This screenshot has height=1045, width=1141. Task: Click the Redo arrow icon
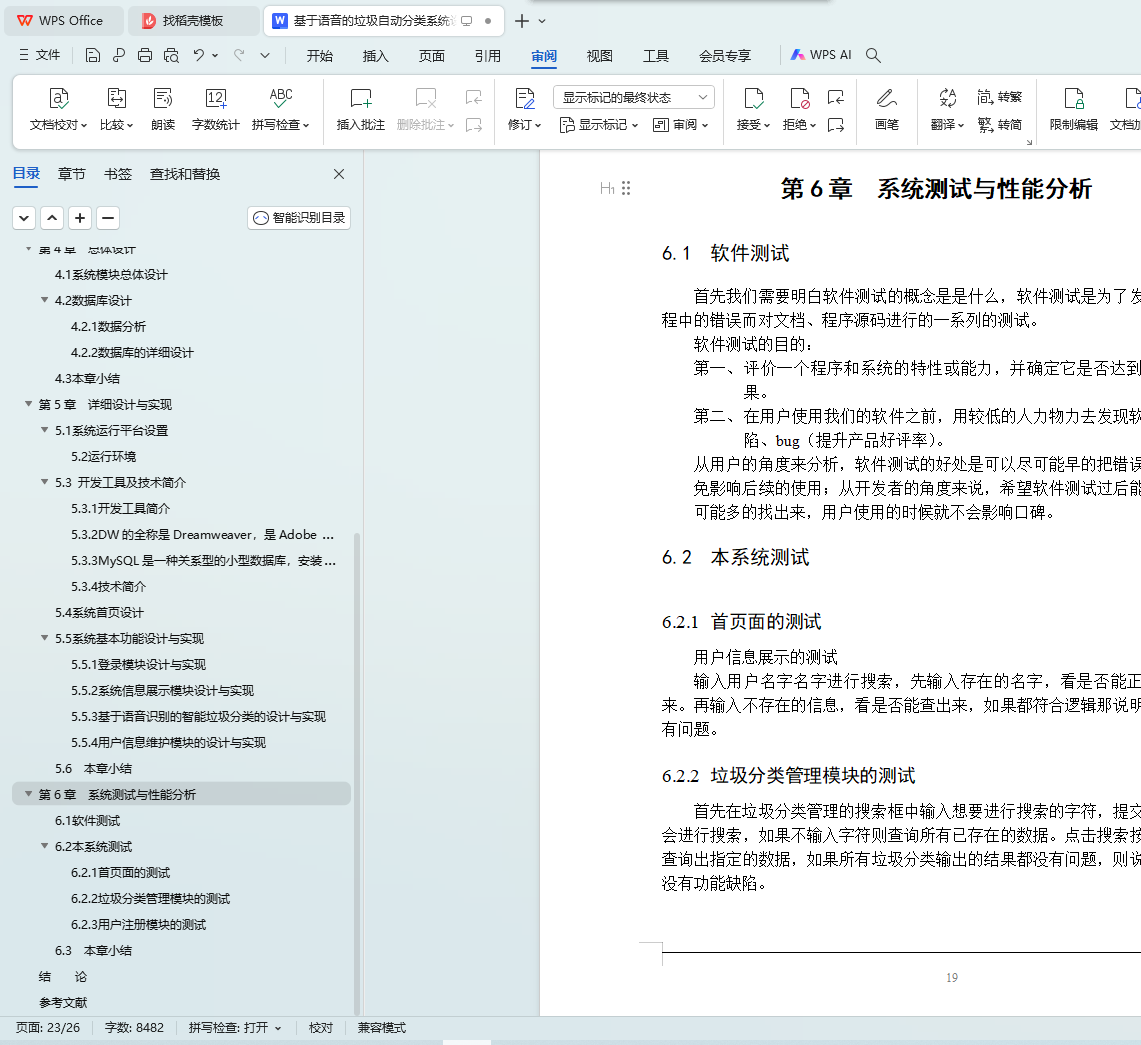click(239, 55)
